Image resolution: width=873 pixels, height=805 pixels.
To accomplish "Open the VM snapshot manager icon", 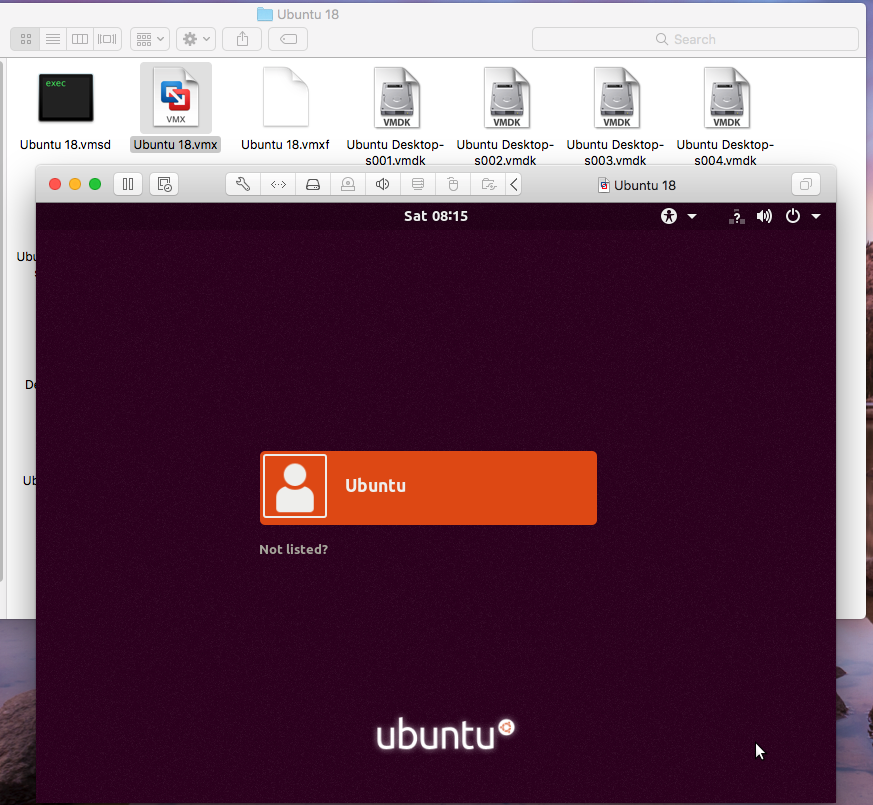I will click(x=164, y=184).
